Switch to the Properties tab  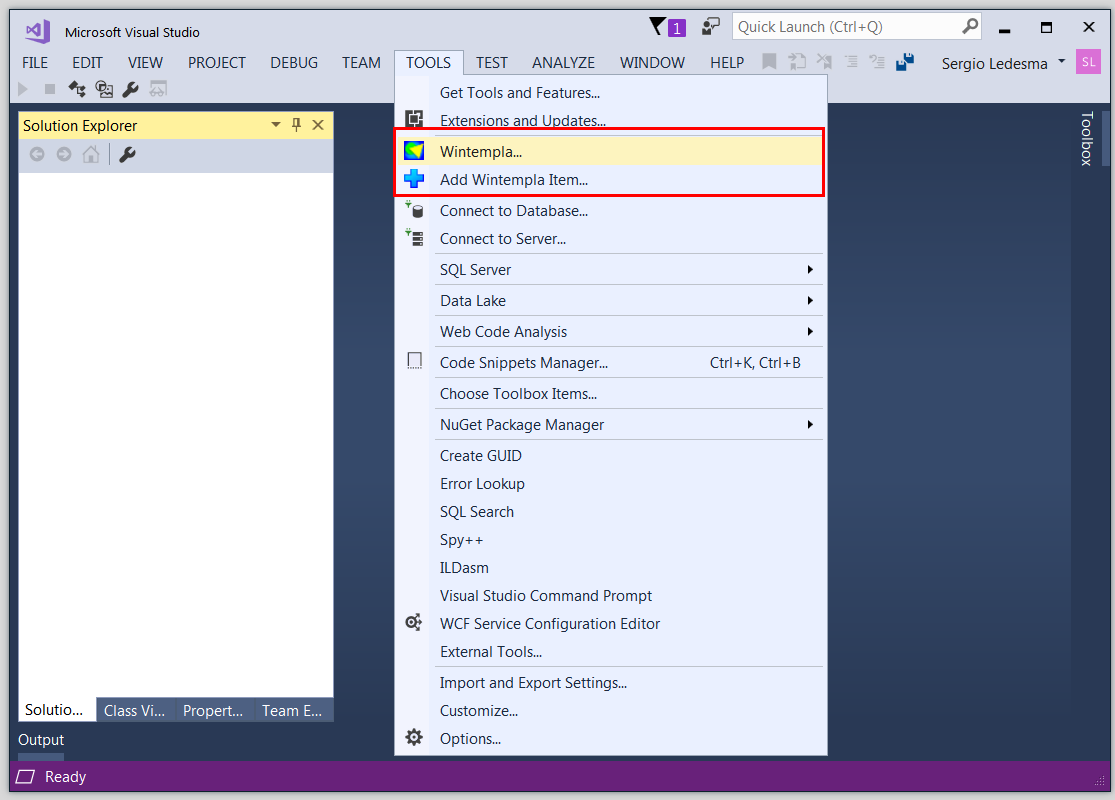[x=213, y=710]
